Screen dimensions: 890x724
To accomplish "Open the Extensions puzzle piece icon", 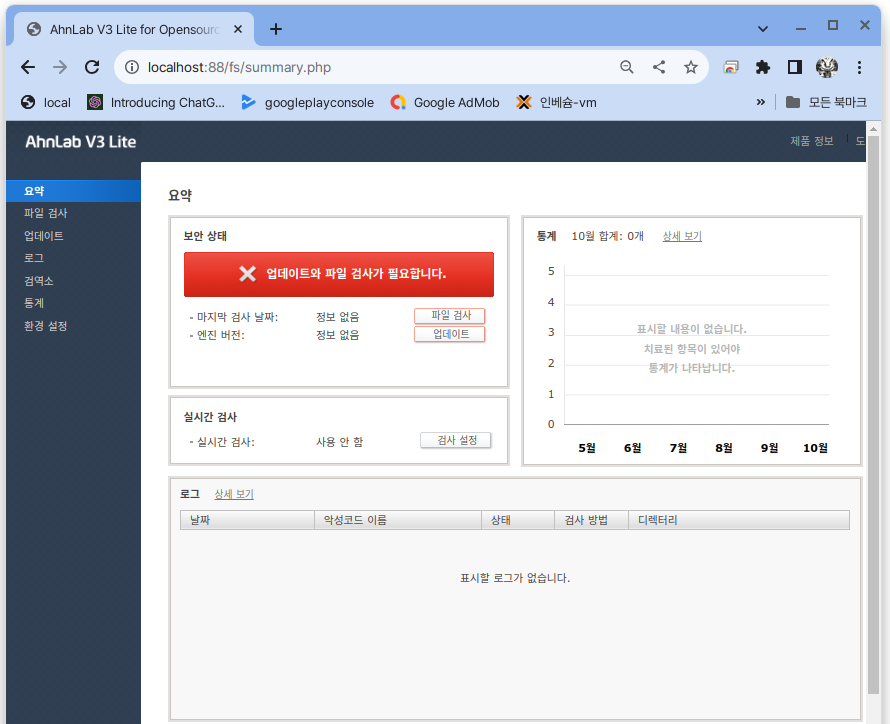I will point(763,68).
